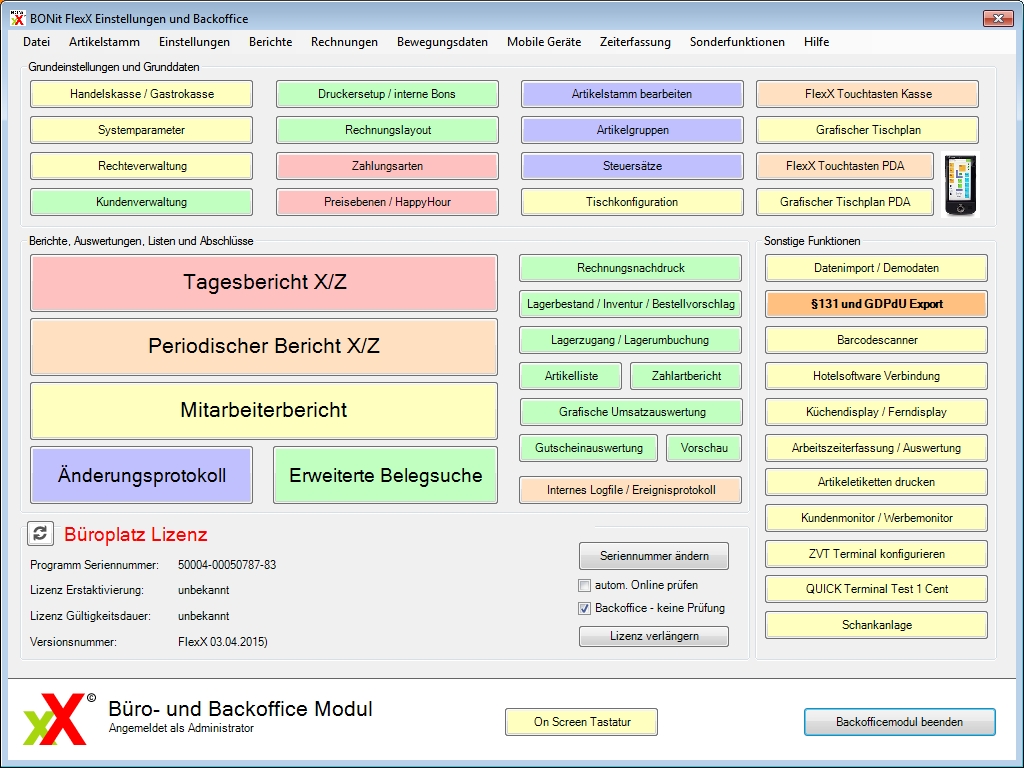The height and width of the screenshot is (768, 1024).
Task: Open Kundenmonitor / Werbemonitor settings
Action: [876, 518]
